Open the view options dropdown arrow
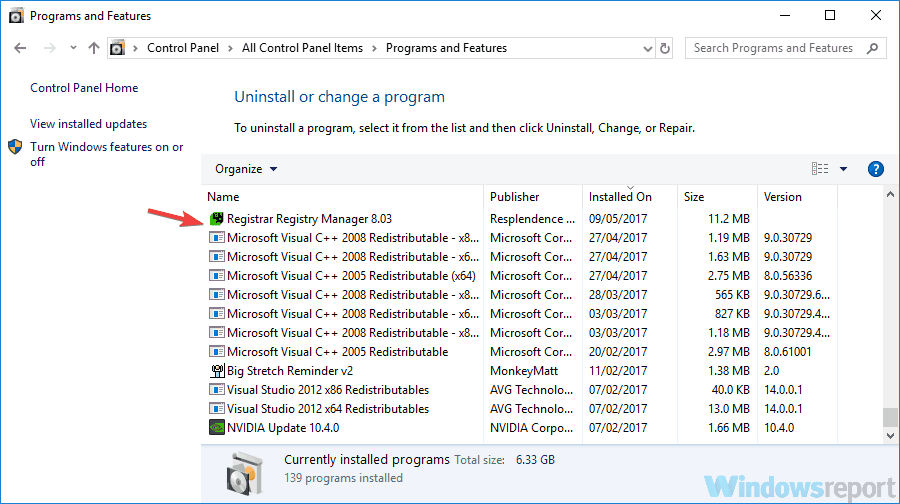Screen dimensions: 900x504 (843, 169)
